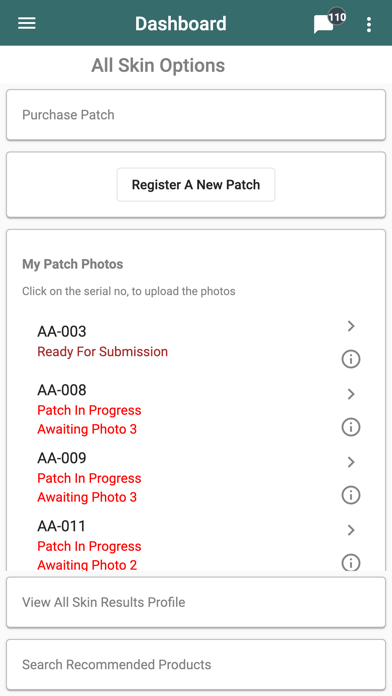Select serial number AA-011
Image resolution: width=392 pixels, height=696 pixels.
click(61, 526)
